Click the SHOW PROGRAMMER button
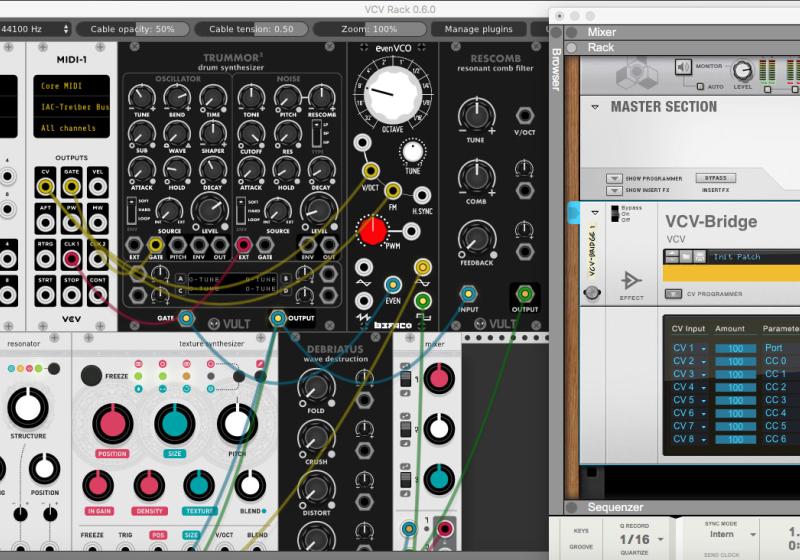Viewport: 800px width, 560px height. click(614, 179)
